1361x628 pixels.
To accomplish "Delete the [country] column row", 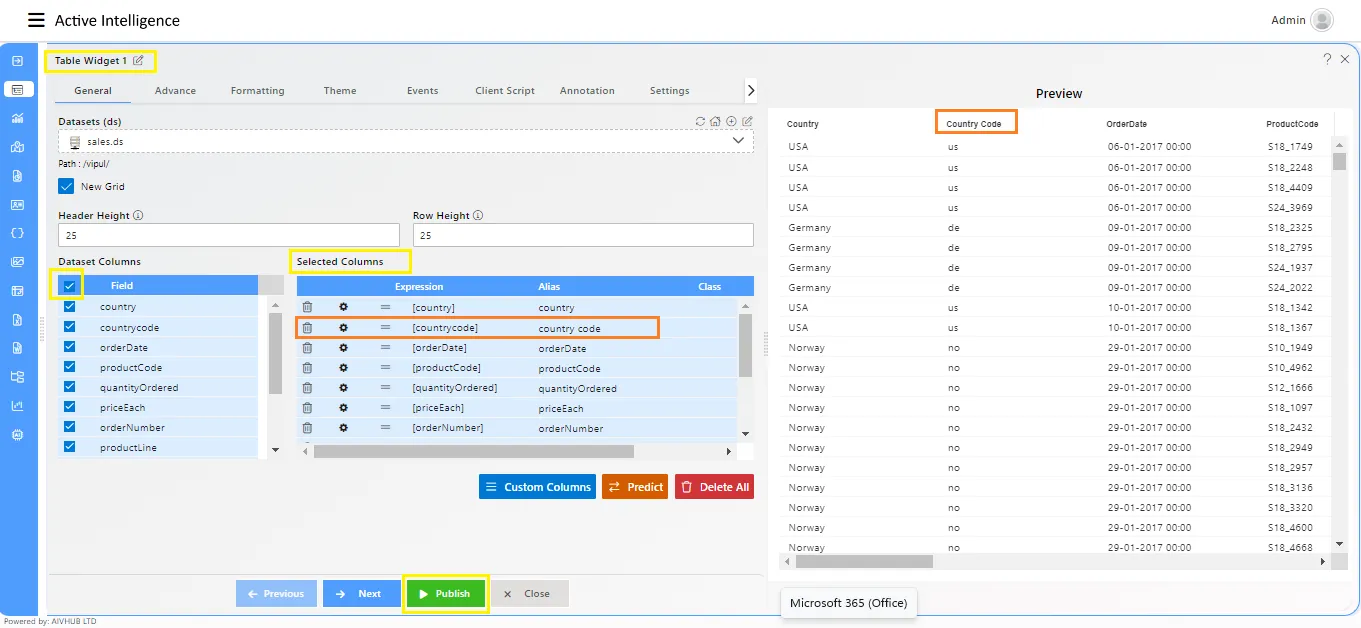I will click(x=307, y=307).
